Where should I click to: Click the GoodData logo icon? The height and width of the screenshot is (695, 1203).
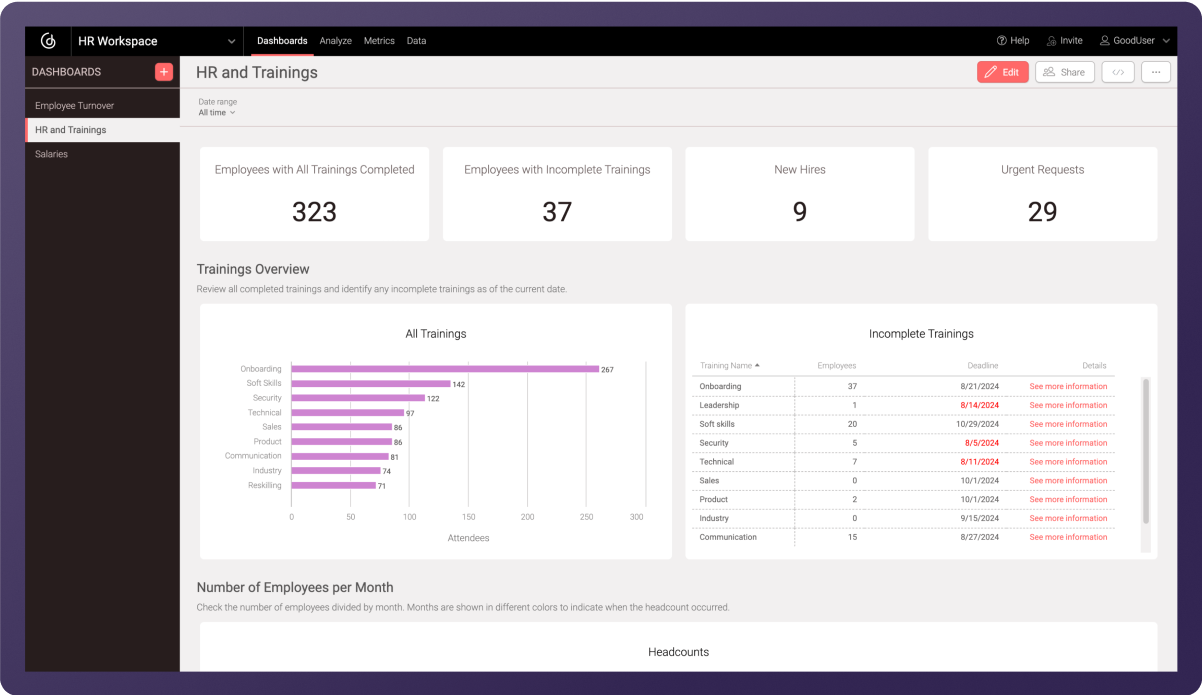[x=48, y=41]
